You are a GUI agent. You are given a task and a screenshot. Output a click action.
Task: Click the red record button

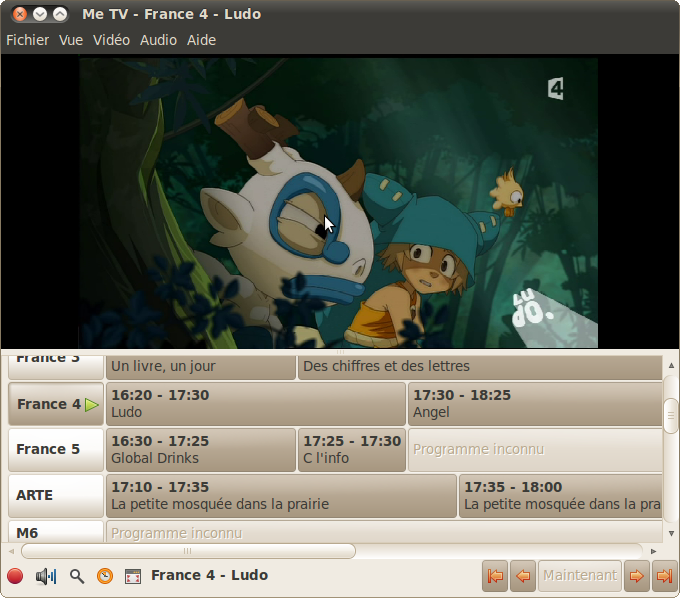pos(15,576)
